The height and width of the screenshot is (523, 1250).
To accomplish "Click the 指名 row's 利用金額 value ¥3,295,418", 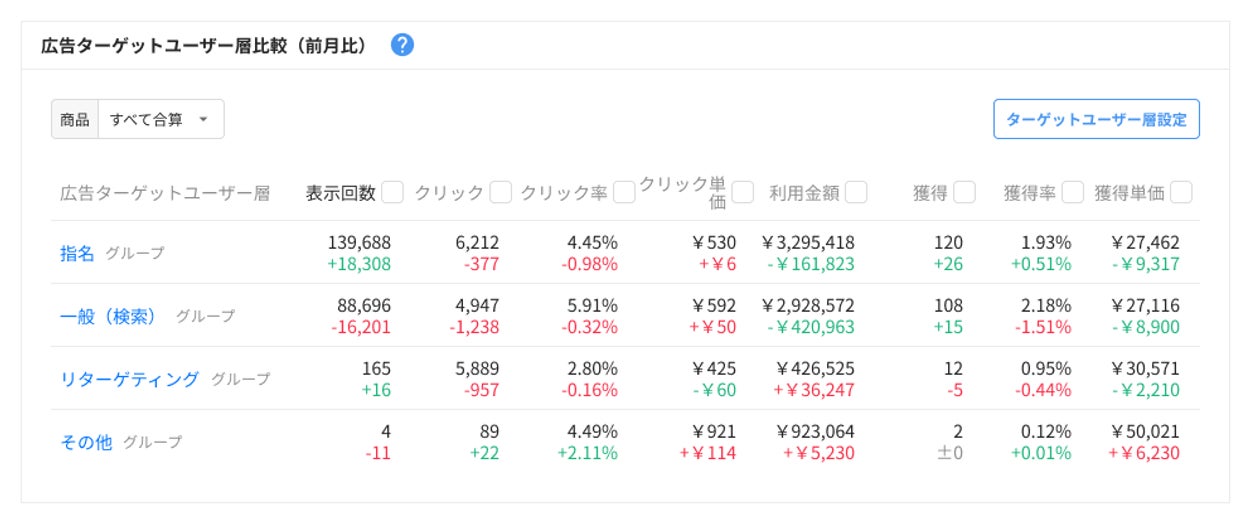I will click(x=808, y=243).
